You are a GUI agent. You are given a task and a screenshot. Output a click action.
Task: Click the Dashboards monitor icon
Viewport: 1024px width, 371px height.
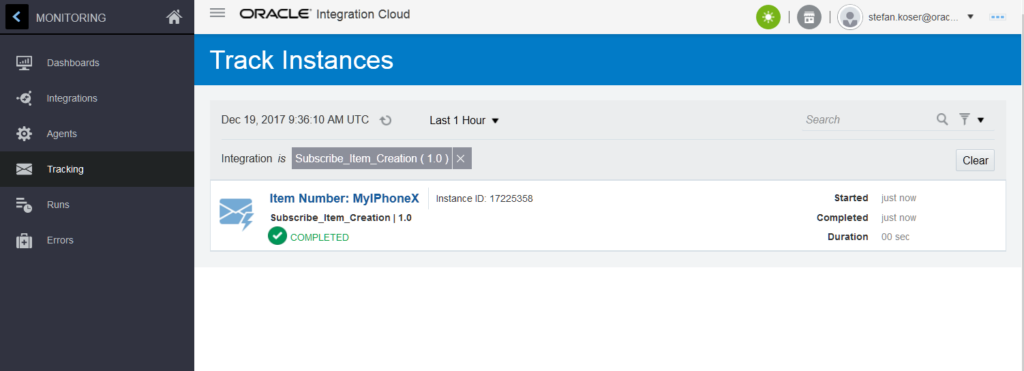pyautogui.click(x=24, y=63)
